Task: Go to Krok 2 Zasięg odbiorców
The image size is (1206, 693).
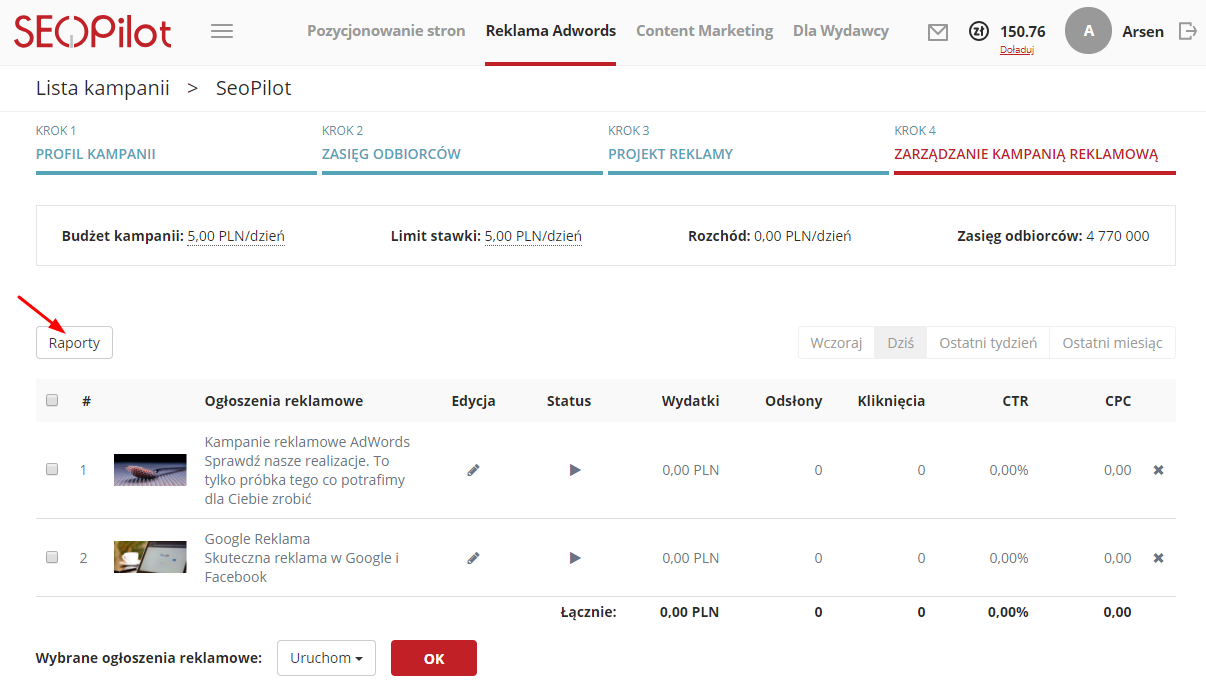Action: 391,154
